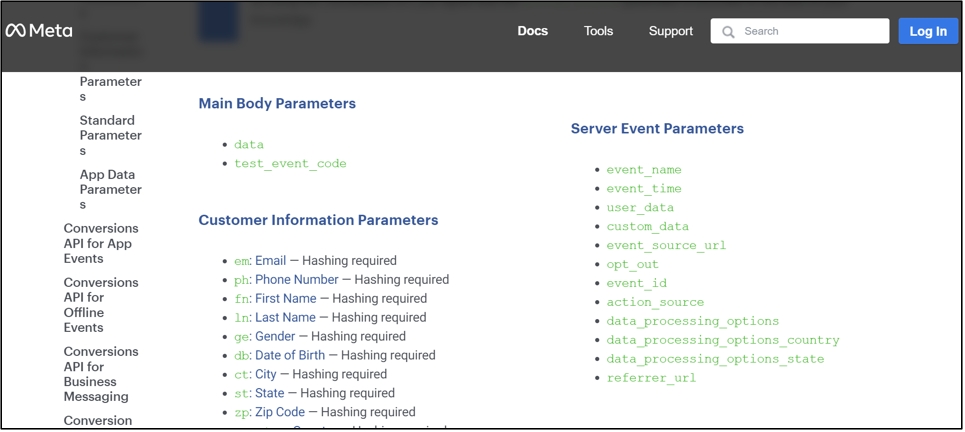Click the Email parameter link
This screenshot has height=432, width=965.
(270, 260)
